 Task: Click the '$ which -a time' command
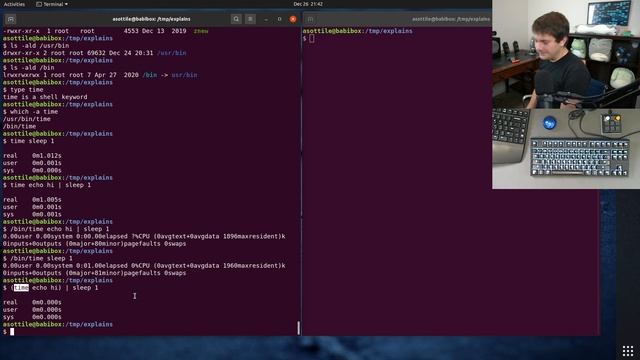(30, 112)
